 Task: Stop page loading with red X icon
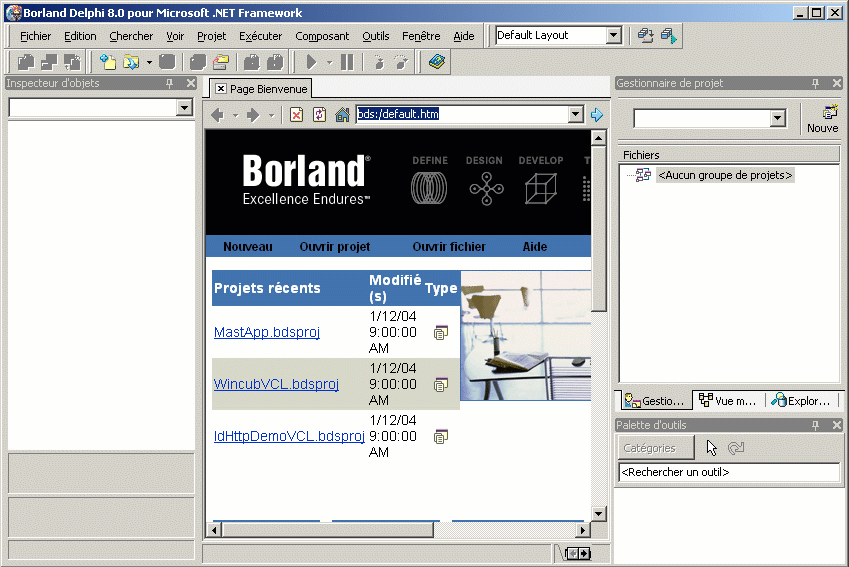(296, 115)
